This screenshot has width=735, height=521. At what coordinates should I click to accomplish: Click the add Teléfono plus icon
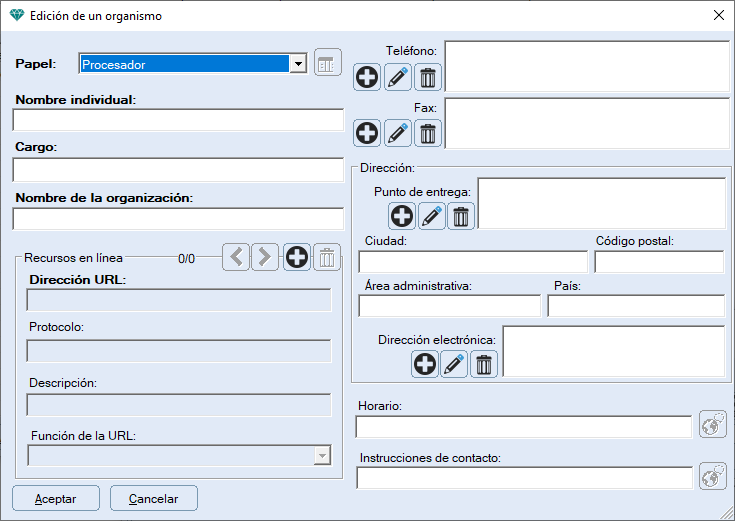(x=367, y=77)
